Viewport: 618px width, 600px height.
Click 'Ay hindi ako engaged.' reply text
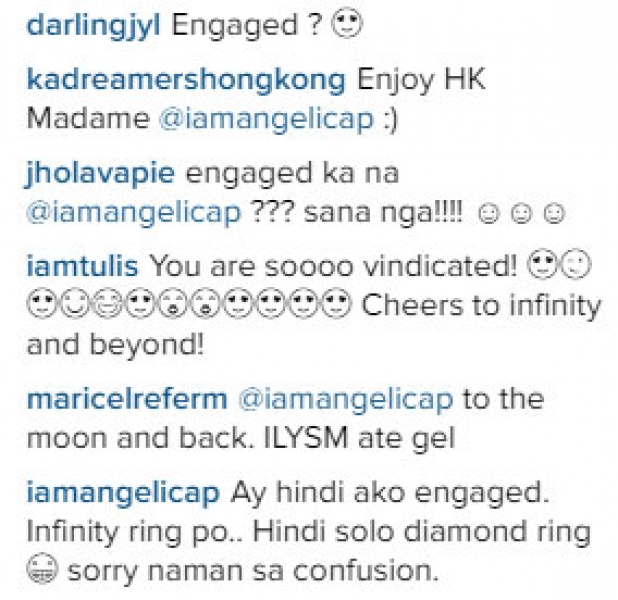(390, 493)
